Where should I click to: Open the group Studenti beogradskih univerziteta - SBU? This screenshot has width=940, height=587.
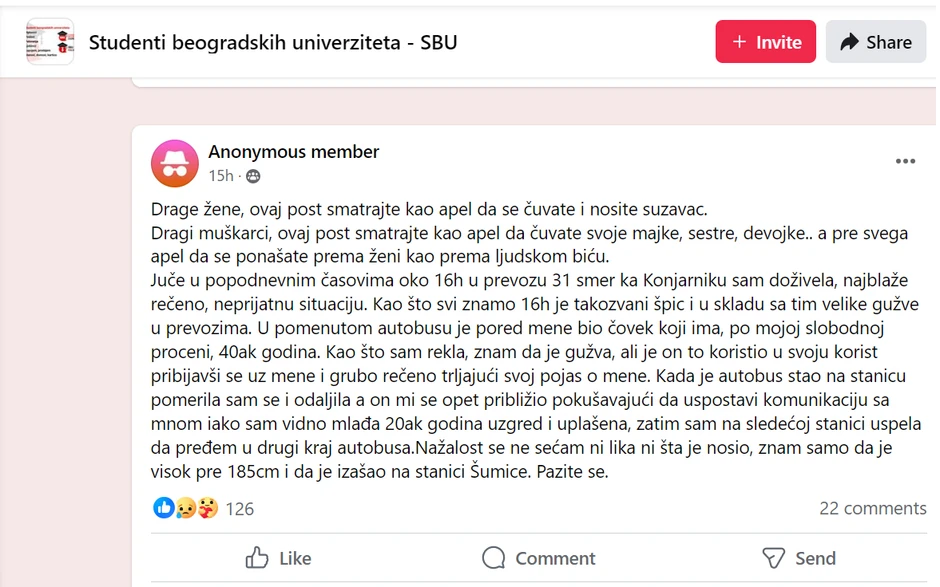tap(273, 42)
